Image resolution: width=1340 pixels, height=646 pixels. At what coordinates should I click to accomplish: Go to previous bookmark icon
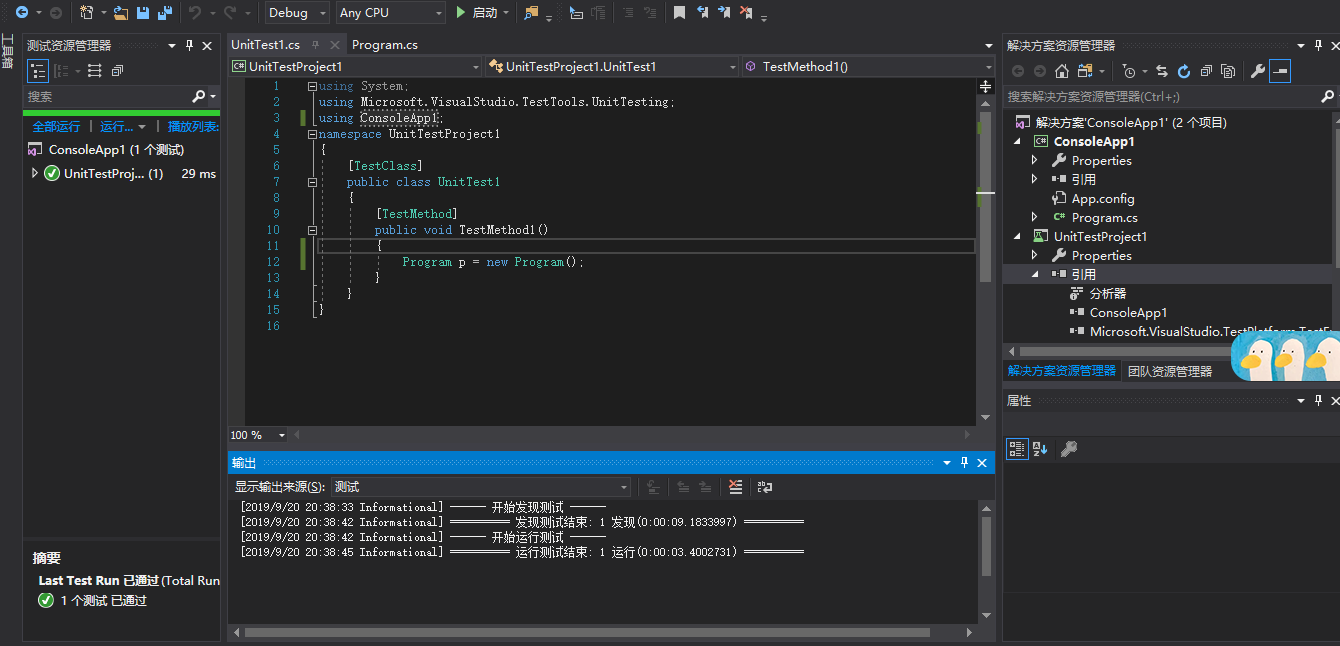pos(702,13)
